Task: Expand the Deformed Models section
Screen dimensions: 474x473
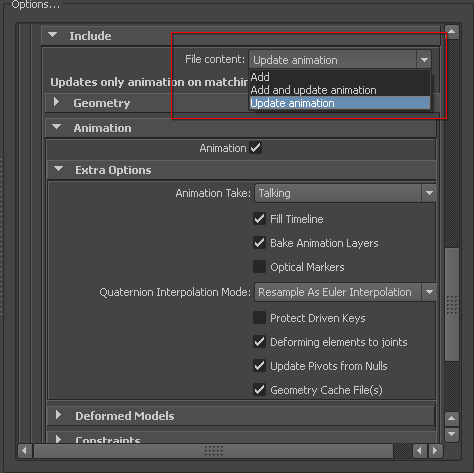Action: [58, 415]
